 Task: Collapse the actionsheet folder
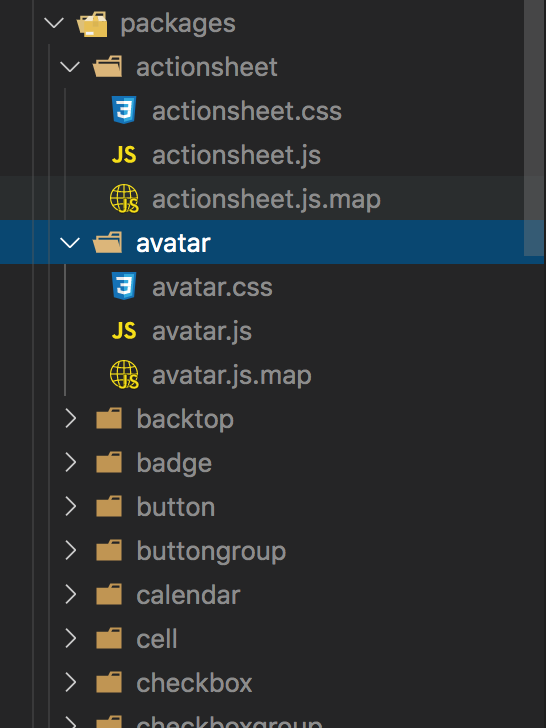click(x=70, y=67)
